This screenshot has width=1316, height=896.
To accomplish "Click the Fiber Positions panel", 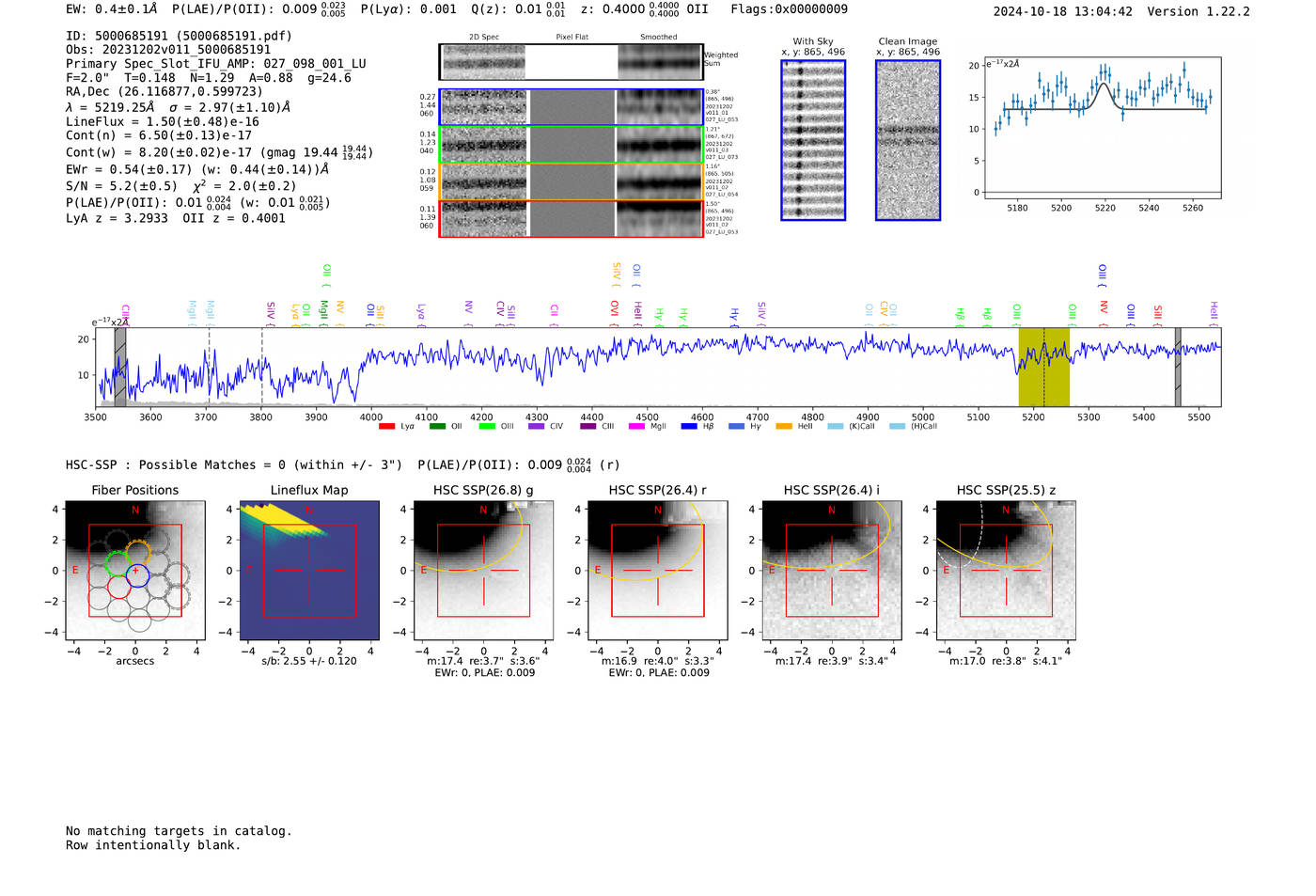I will pyautogui.click(x=135, y=571).
